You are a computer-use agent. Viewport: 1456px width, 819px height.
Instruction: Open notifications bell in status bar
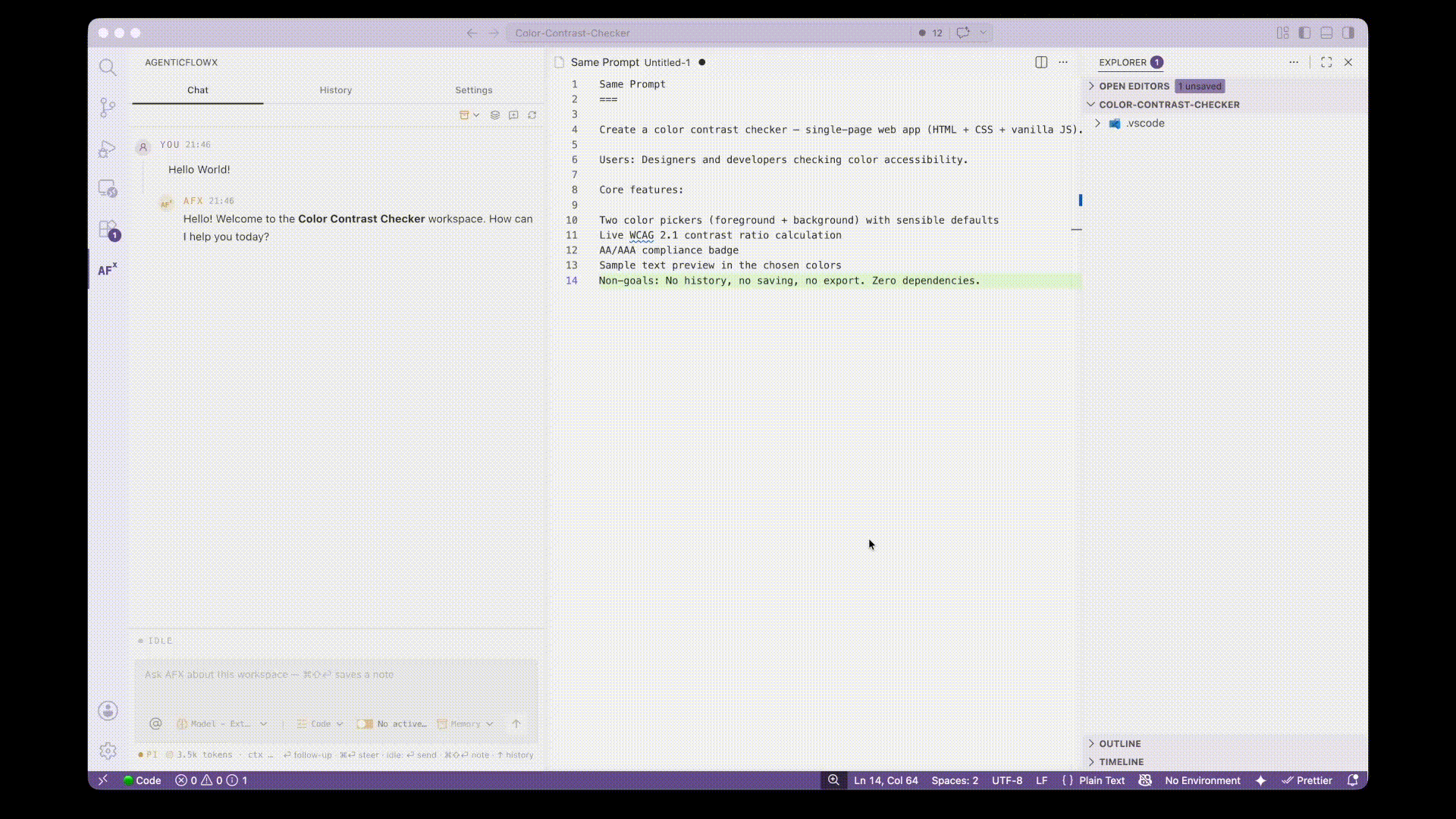pos(1353,780)
